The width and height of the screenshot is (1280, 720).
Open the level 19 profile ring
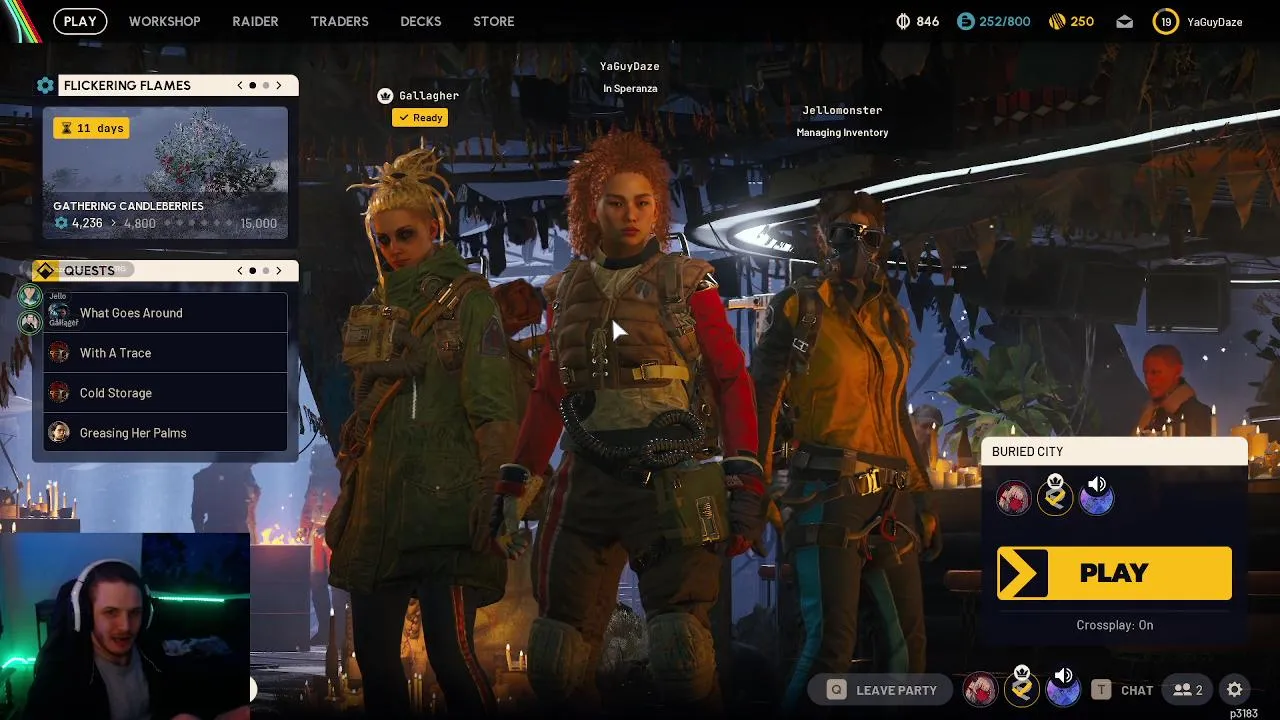click(1166, 21)
